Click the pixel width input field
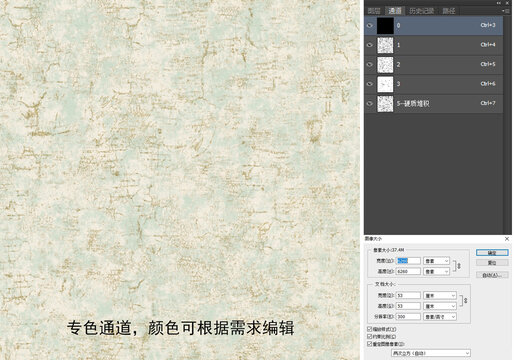 point(408,261)
